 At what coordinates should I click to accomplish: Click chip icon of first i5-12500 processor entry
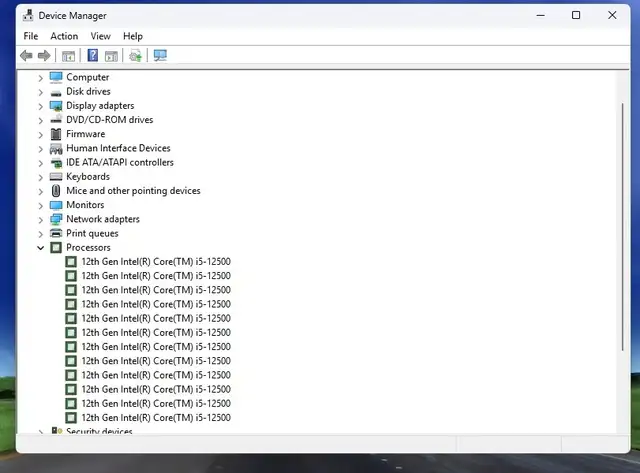71,262
